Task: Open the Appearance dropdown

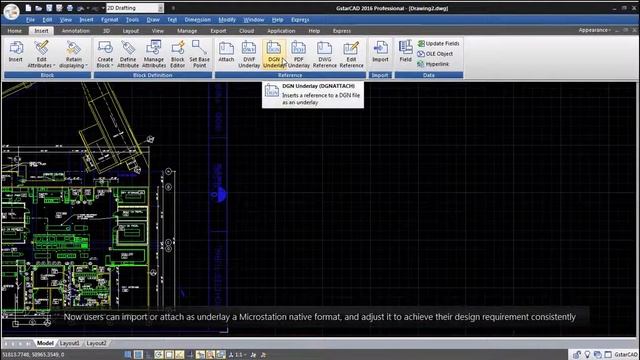Action: point(594,30)
